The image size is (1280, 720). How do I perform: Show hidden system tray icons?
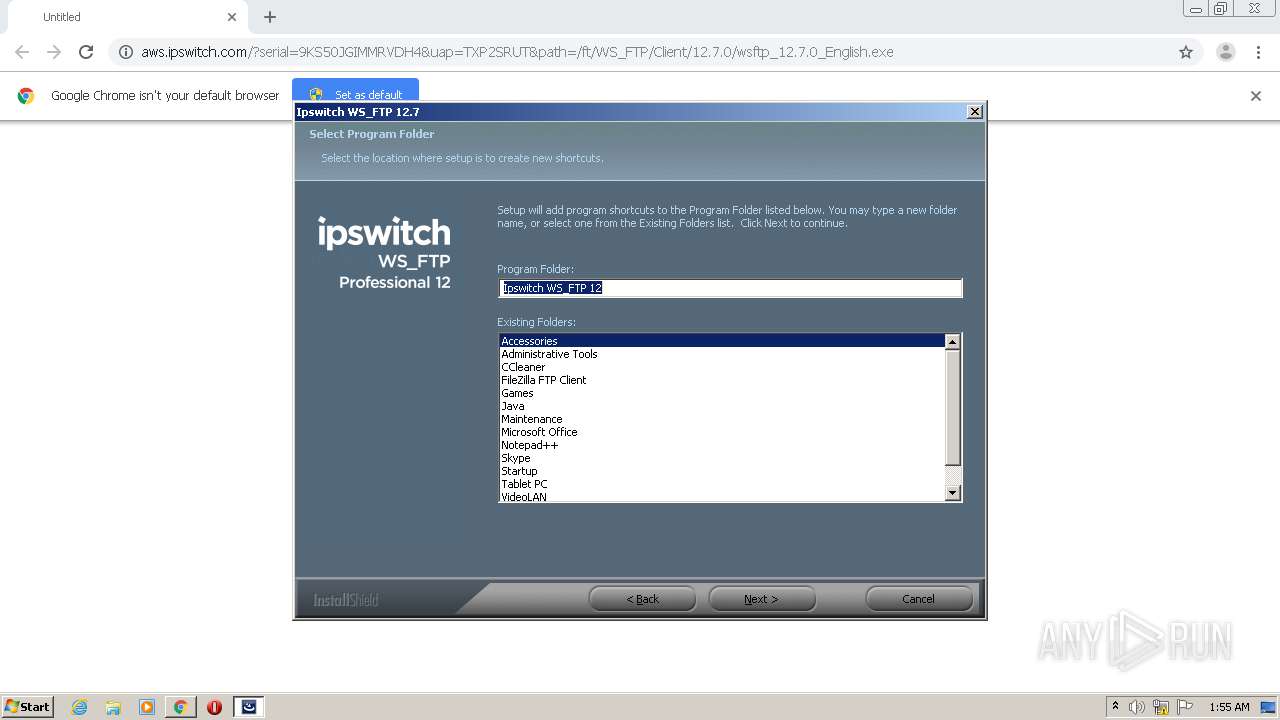pos(1115,706)
